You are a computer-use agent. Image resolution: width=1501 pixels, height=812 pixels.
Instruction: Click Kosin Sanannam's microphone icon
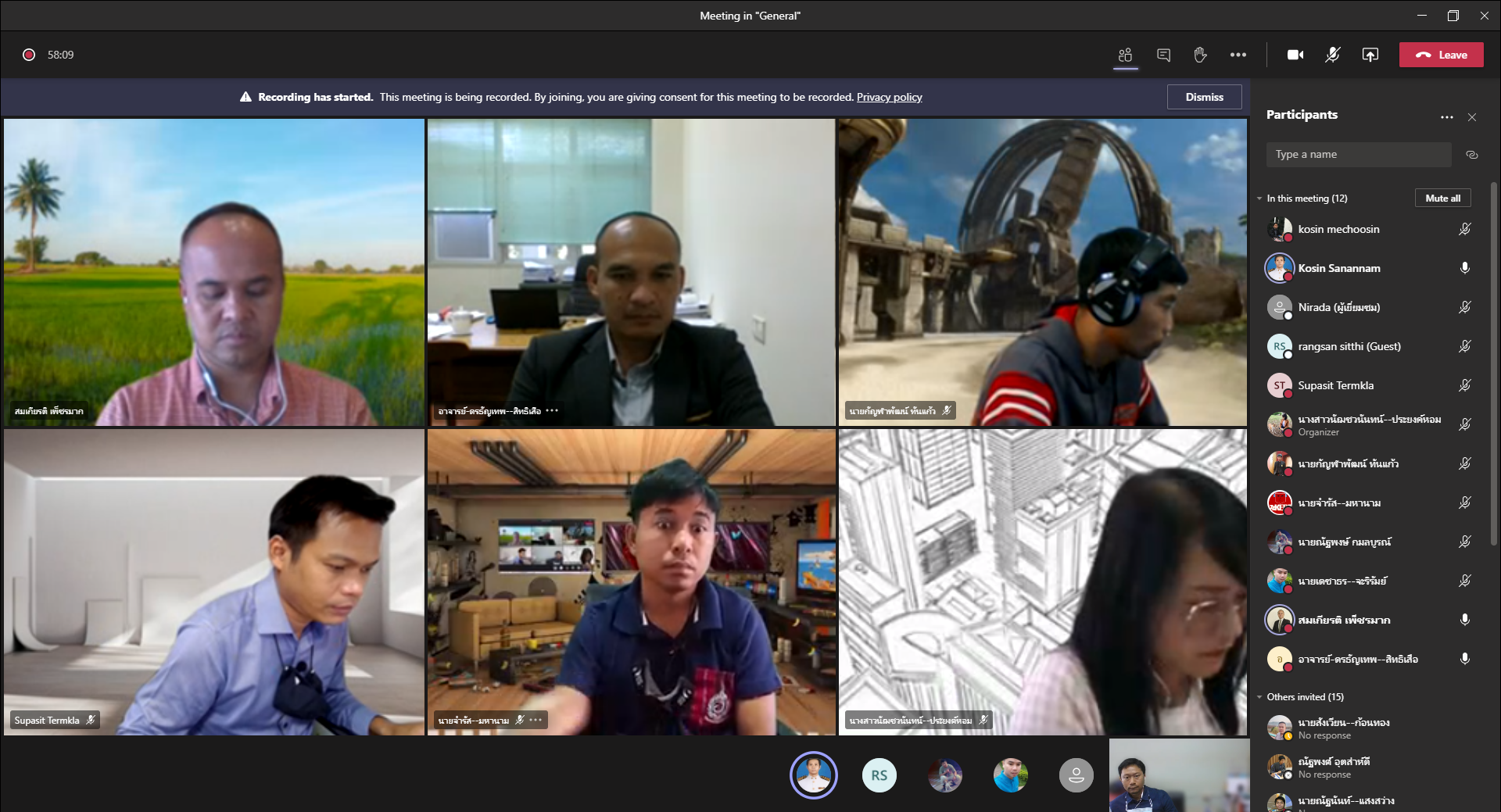click(x=1464, y=268)
